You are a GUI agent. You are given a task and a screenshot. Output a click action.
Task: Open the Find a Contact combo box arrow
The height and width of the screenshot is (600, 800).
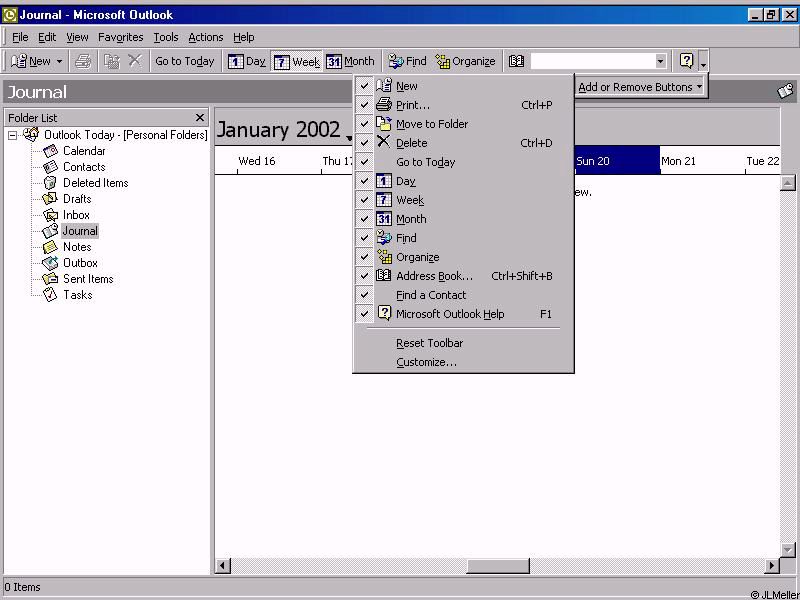(x=660, y=61)
